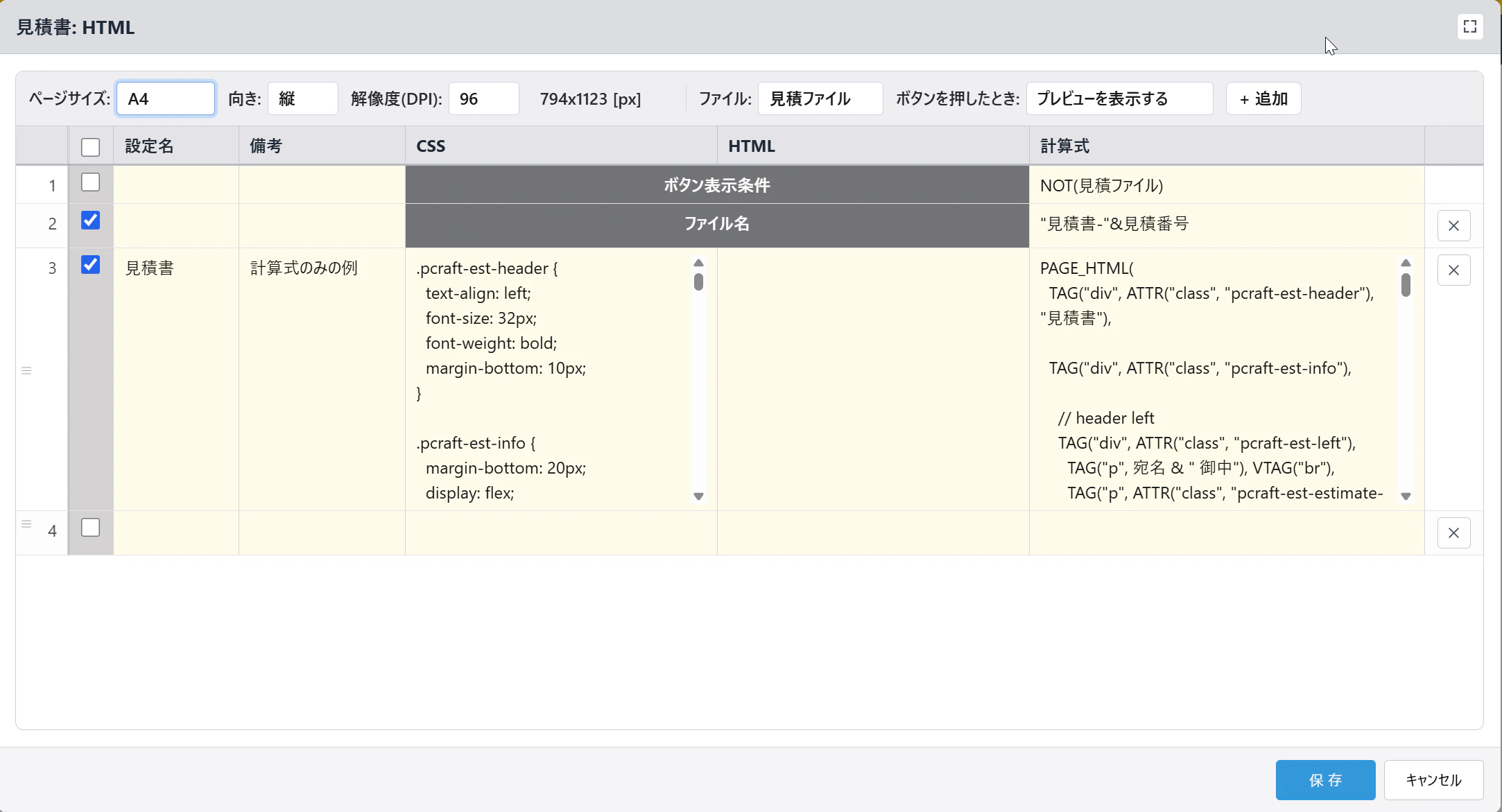Uncheck the 見積書 row 3 checkbox
The height and width of the screenshot is (812, 1502).
click(90, 265)
